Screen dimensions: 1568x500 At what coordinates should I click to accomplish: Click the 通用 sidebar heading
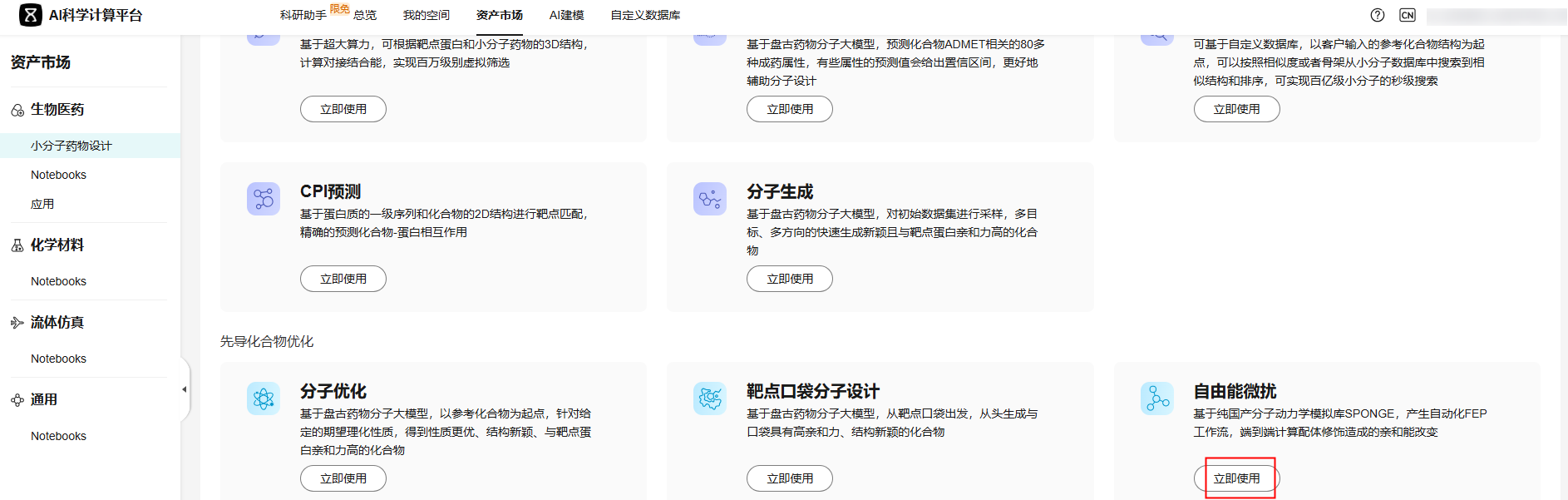click(44, 400)
